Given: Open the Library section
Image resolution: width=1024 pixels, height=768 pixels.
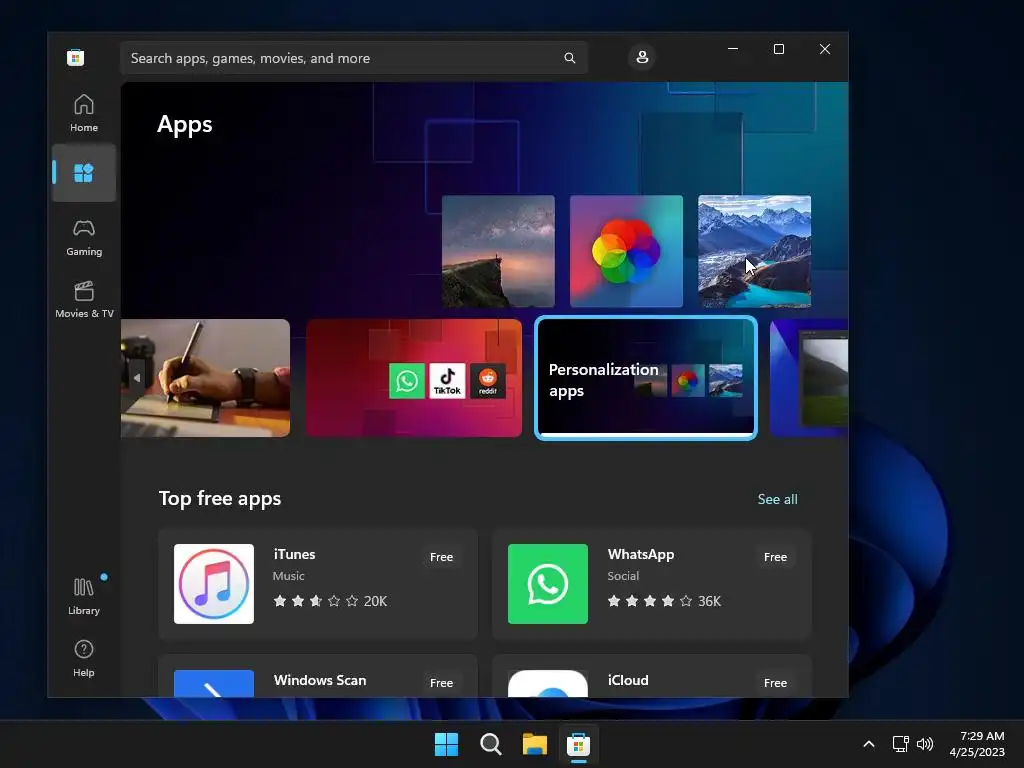Looking at the screenshot, I should tap(84, 596).
